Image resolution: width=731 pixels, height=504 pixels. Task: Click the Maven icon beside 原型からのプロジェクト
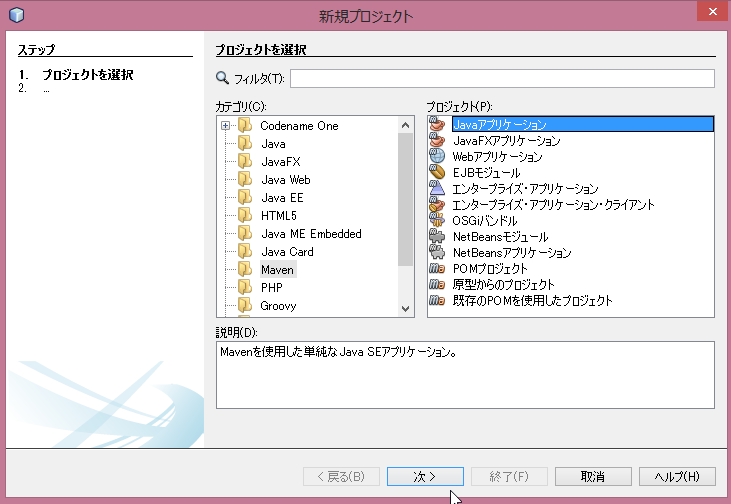click(x=437, y=284)
